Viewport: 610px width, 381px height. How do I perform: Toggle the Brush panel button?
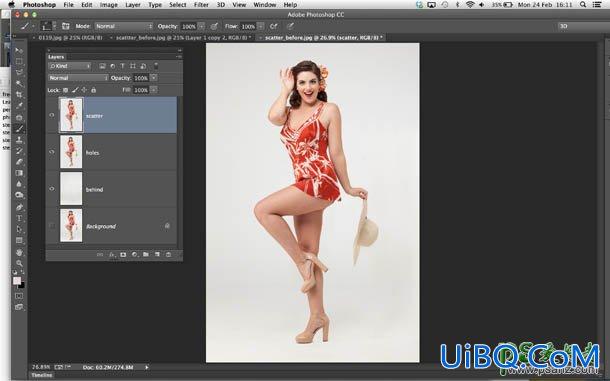66,26
